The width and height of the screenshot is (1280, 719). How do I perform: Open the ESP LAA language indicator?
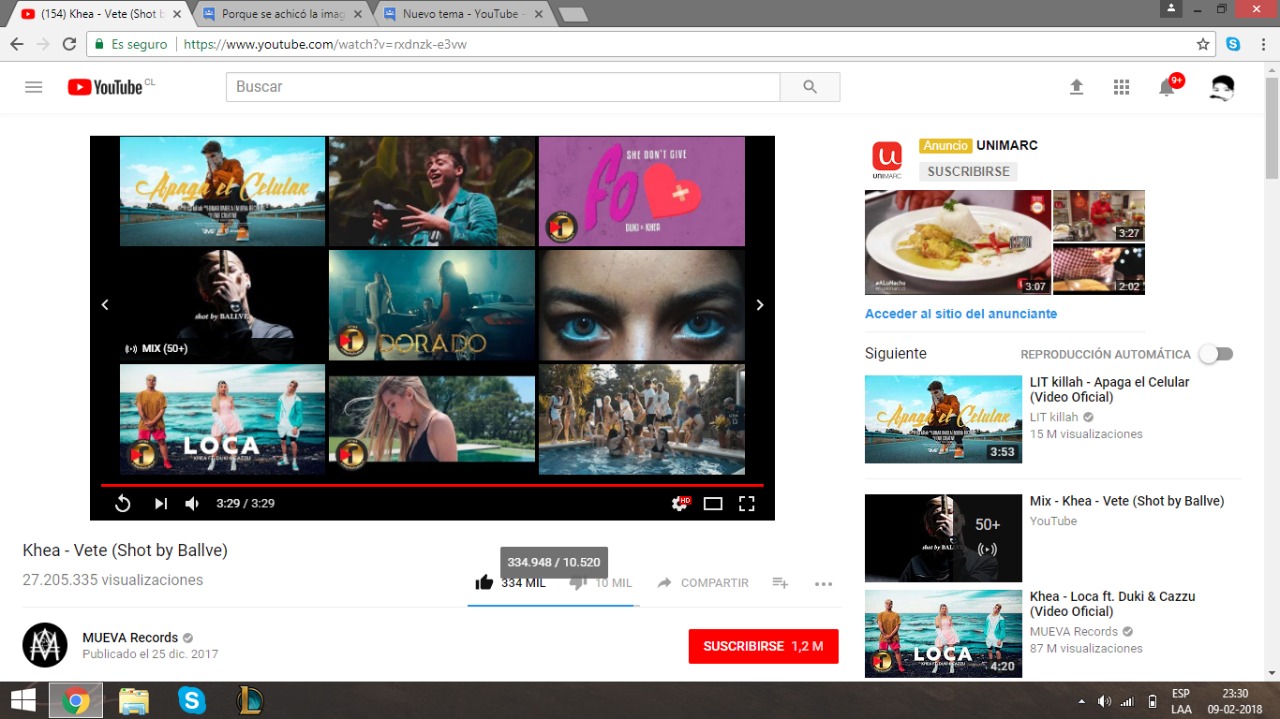point(1181,701)
